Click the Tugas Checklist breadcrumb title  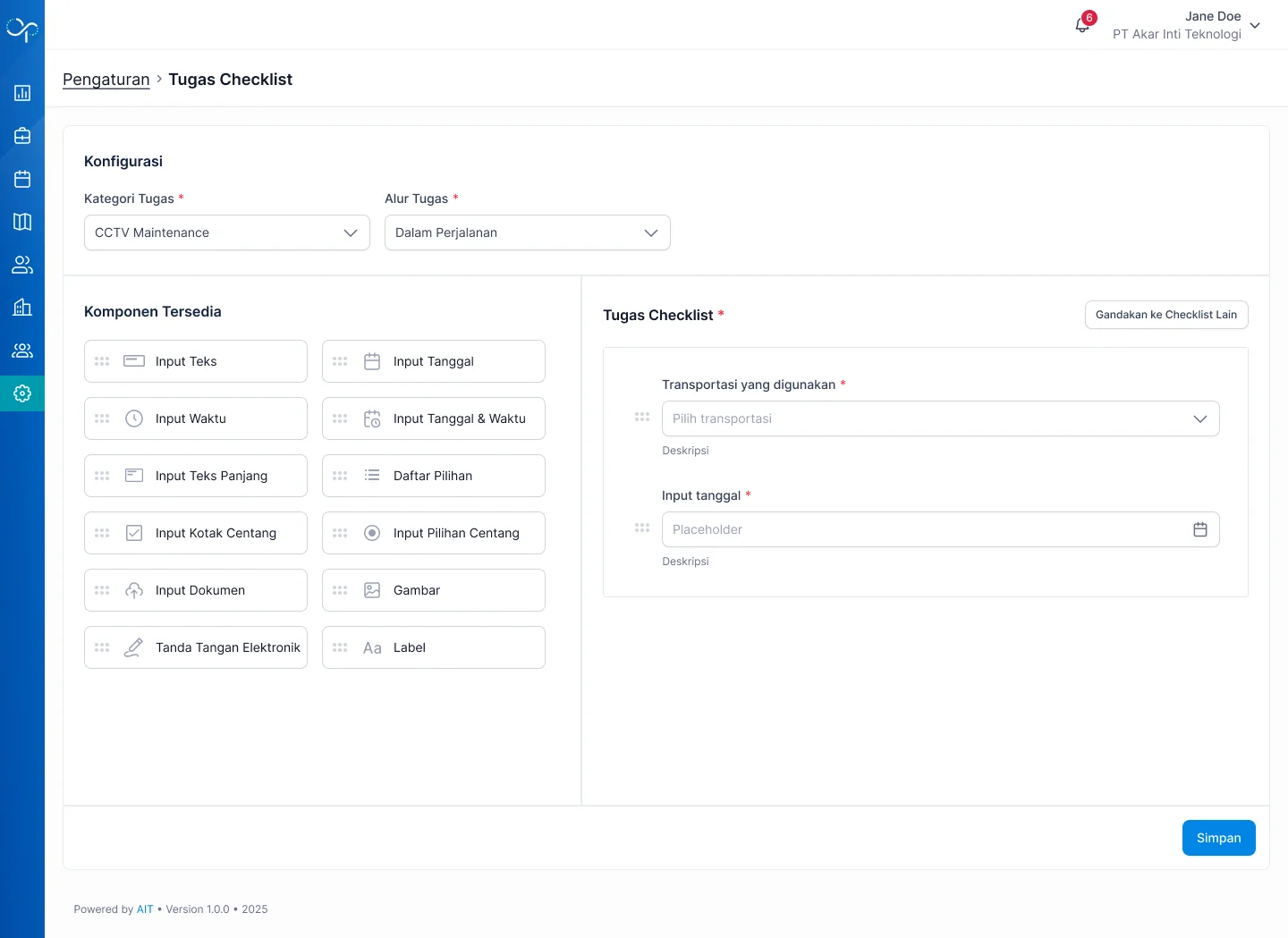[x=230, y=80]
